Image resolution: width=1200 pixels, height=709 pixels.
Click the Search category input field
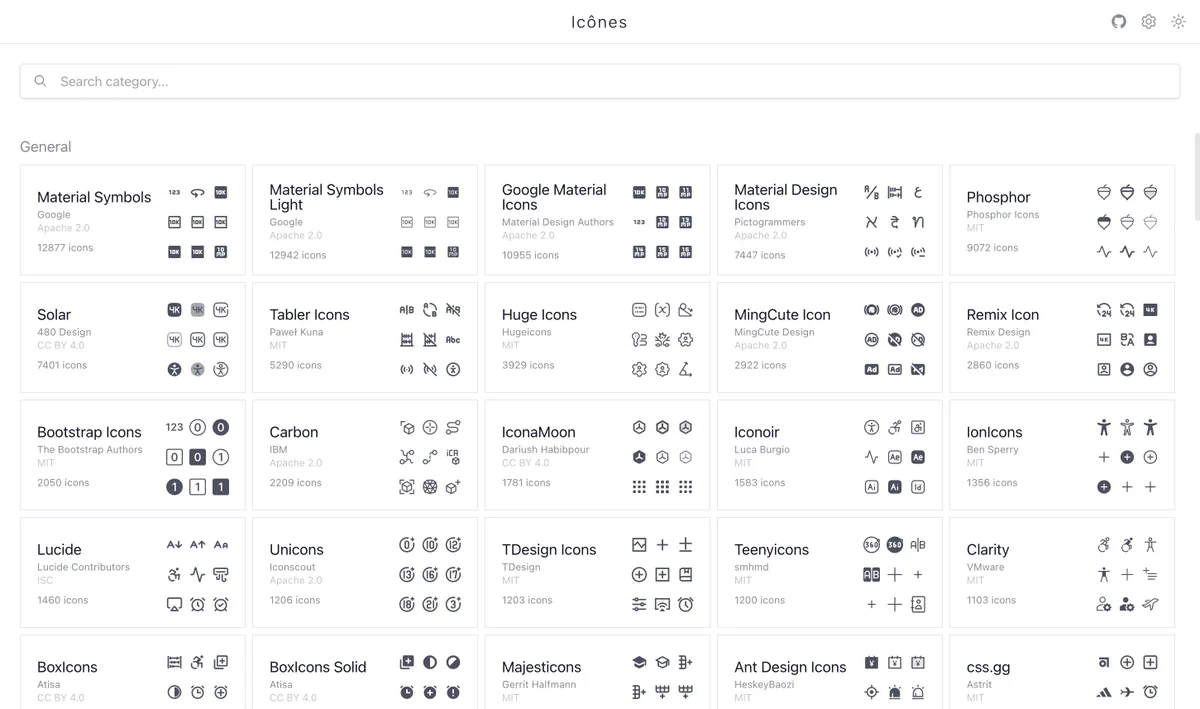click(x=600, y=81)
